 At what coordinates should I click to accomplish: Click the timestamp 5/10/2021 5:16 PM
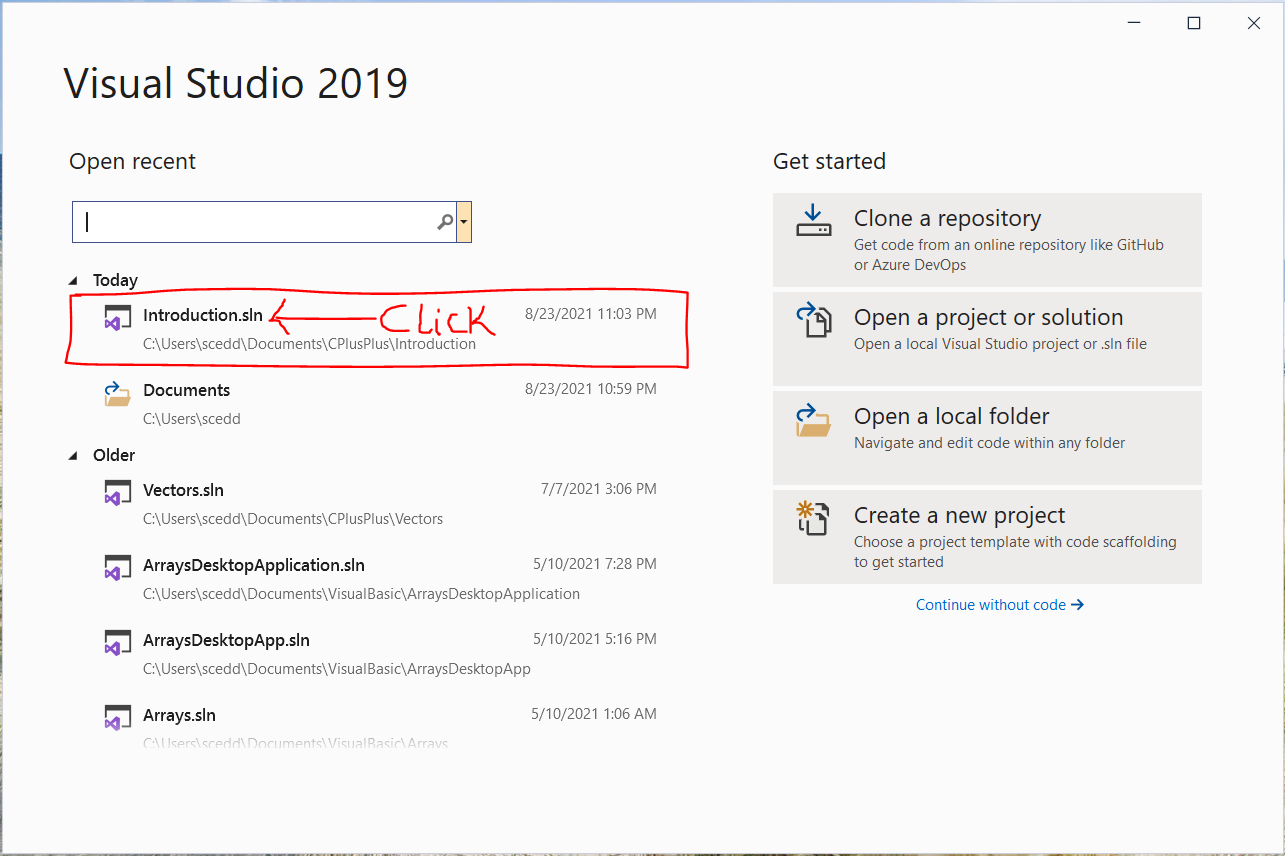click(595, 639)
